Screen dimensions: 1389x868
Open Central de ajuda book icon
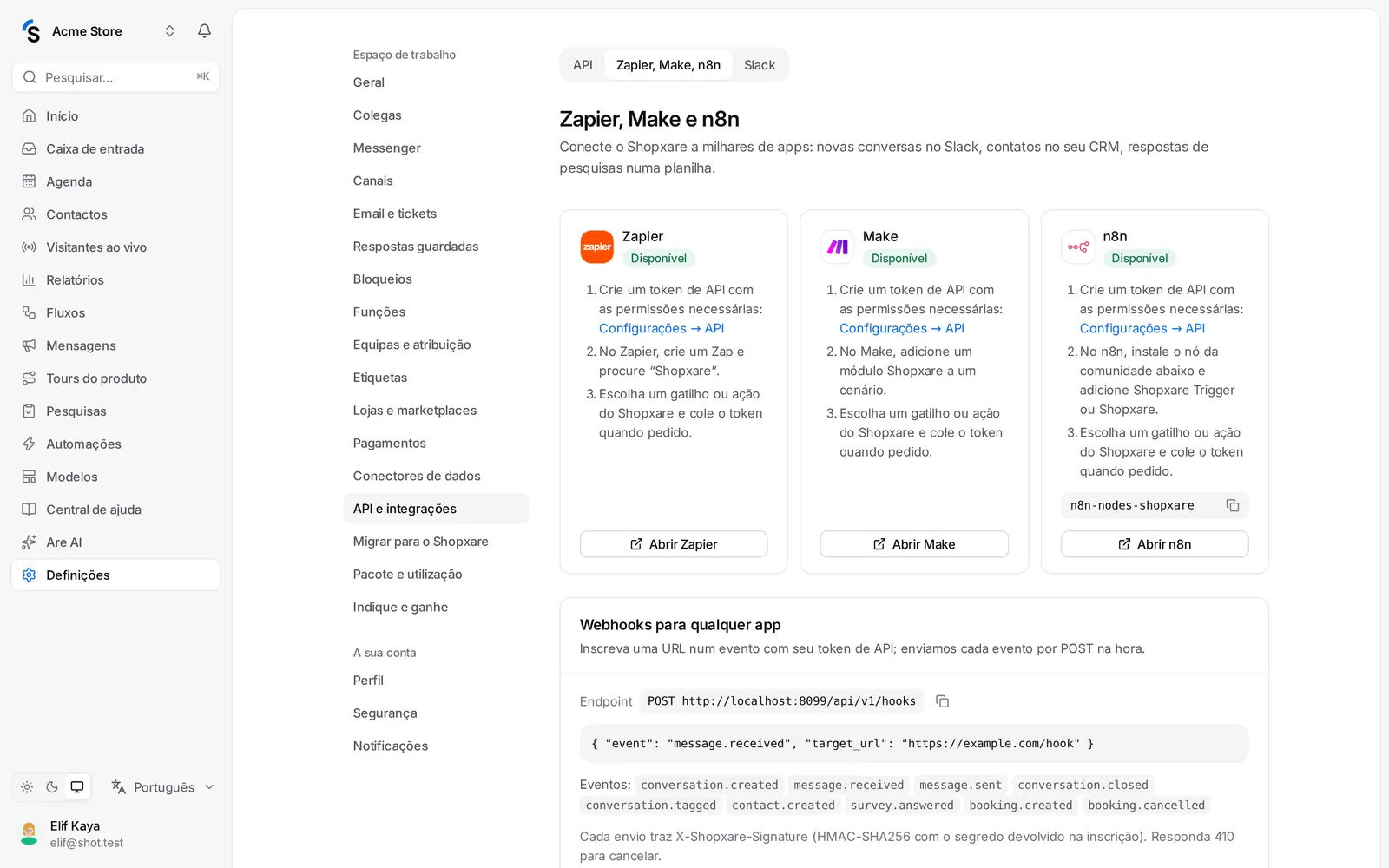coord(29,510)
